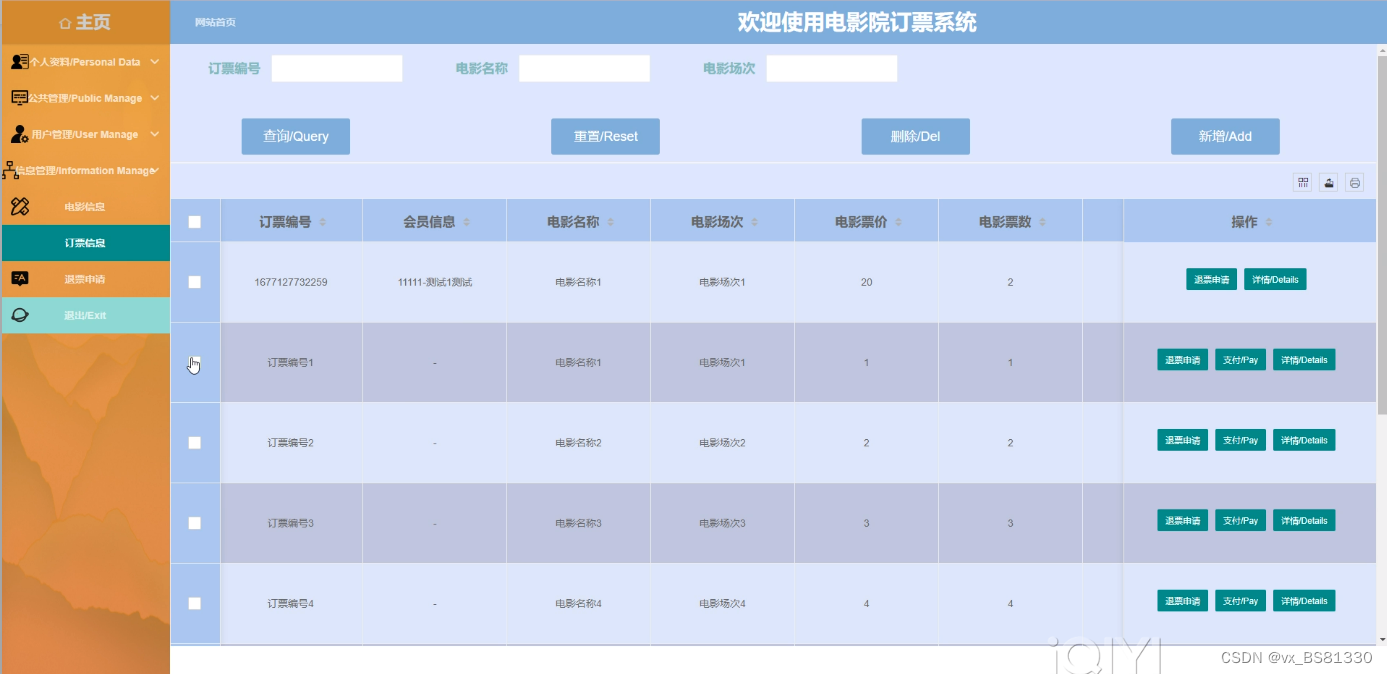Click the ticket price cell "20"
Screen dimensions: 1387x674
click(x=866, y=282)
